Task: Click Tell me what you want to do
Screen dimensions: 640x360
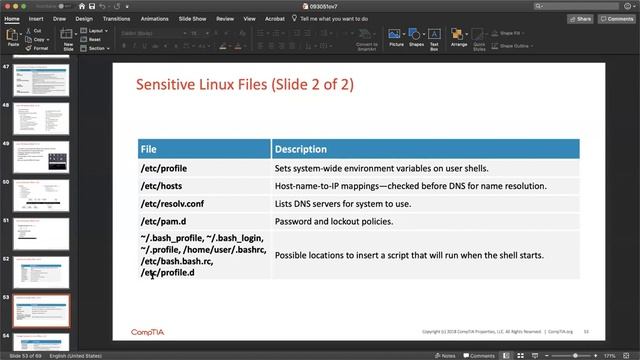Action: 330,19
